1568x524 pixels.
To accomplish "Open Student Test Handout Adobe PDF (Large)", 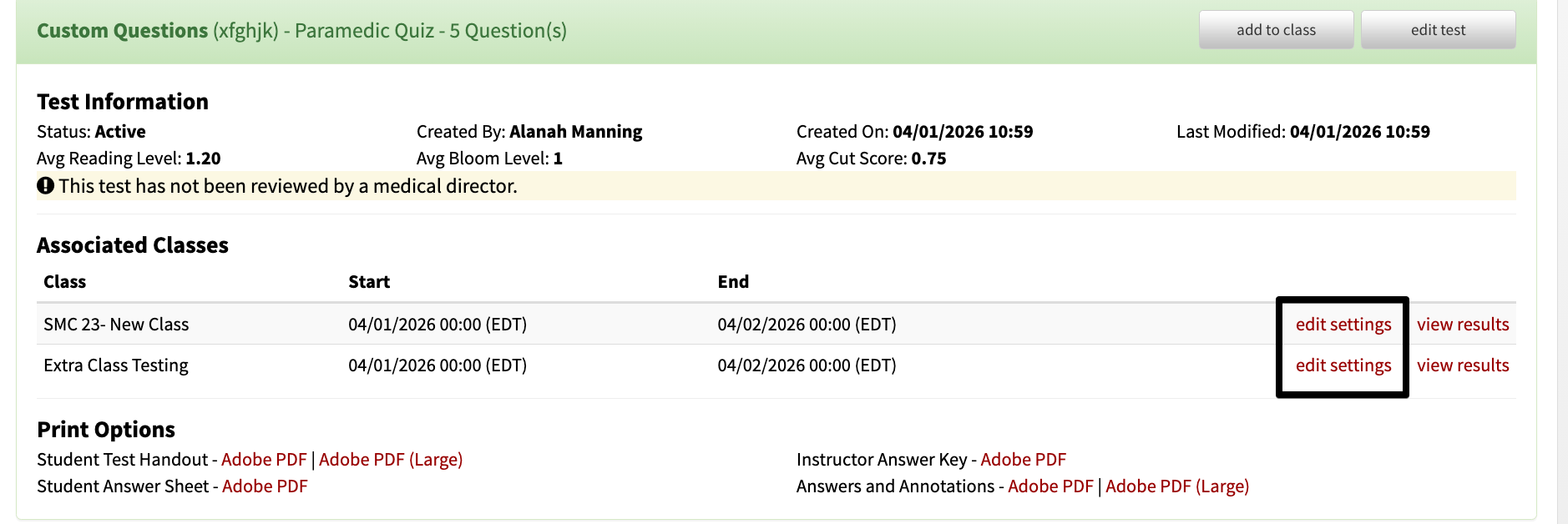I will tap(391, 460).
